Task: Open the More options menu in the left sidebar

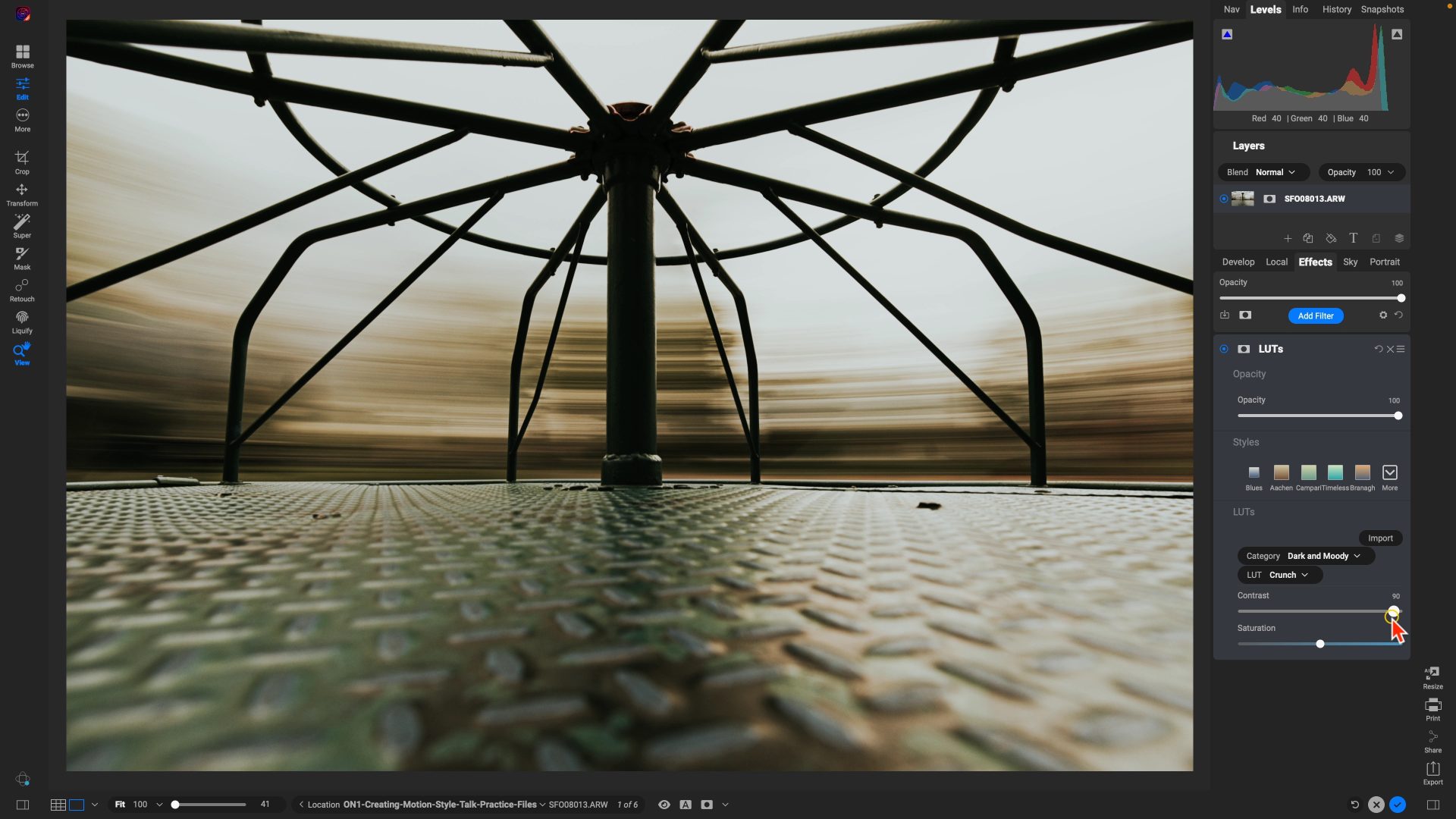Action: click(22, 120)
